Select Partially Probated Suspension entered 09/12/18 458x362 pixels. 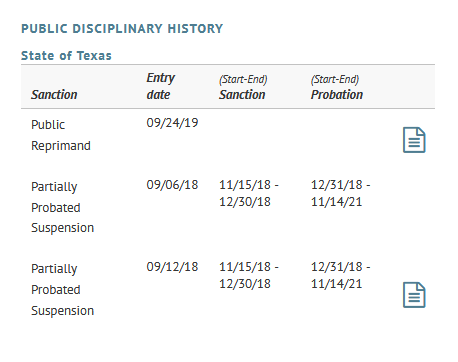[x=63, y=289]
